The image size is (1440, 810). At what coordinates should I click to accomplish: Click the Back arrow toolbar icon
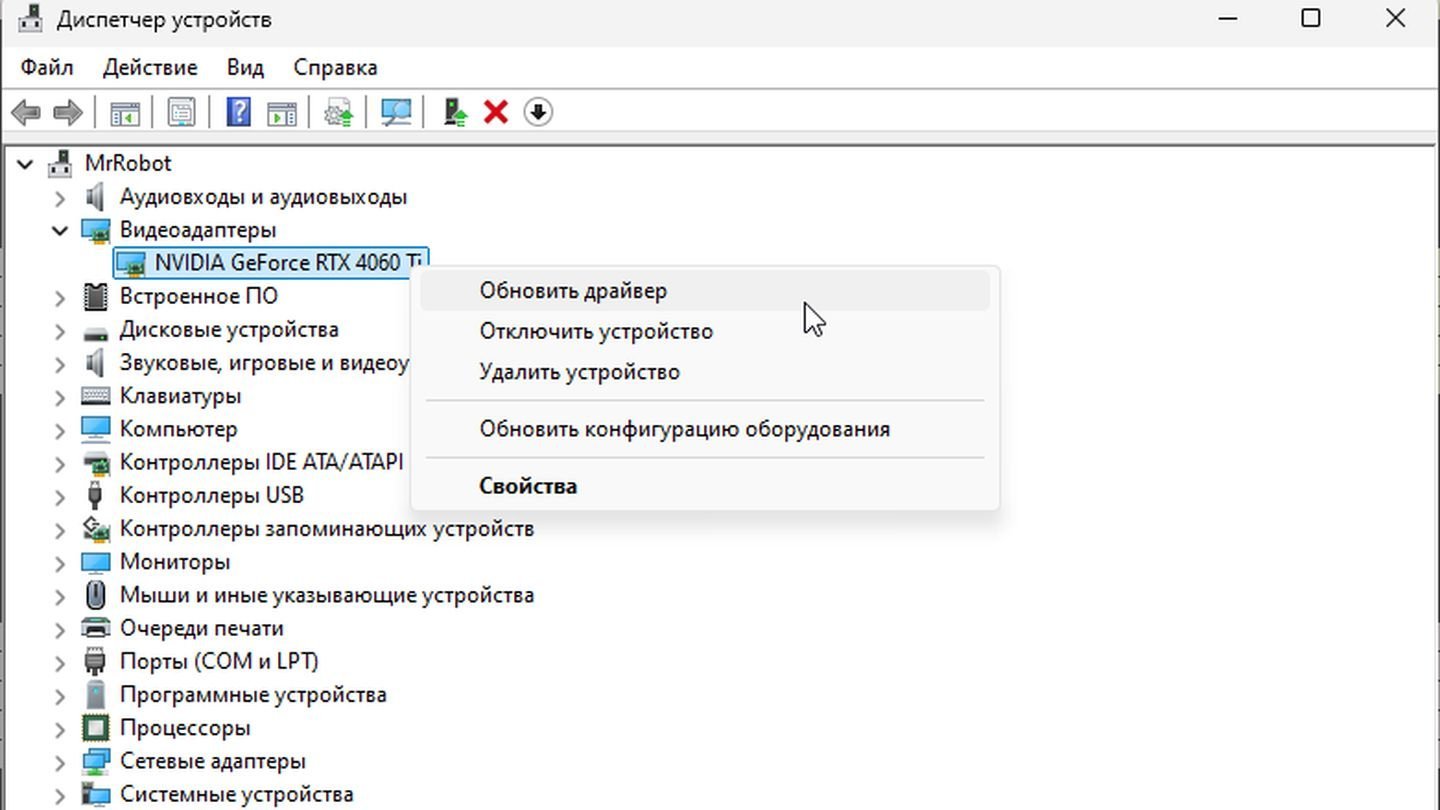[x=25, y=112]
